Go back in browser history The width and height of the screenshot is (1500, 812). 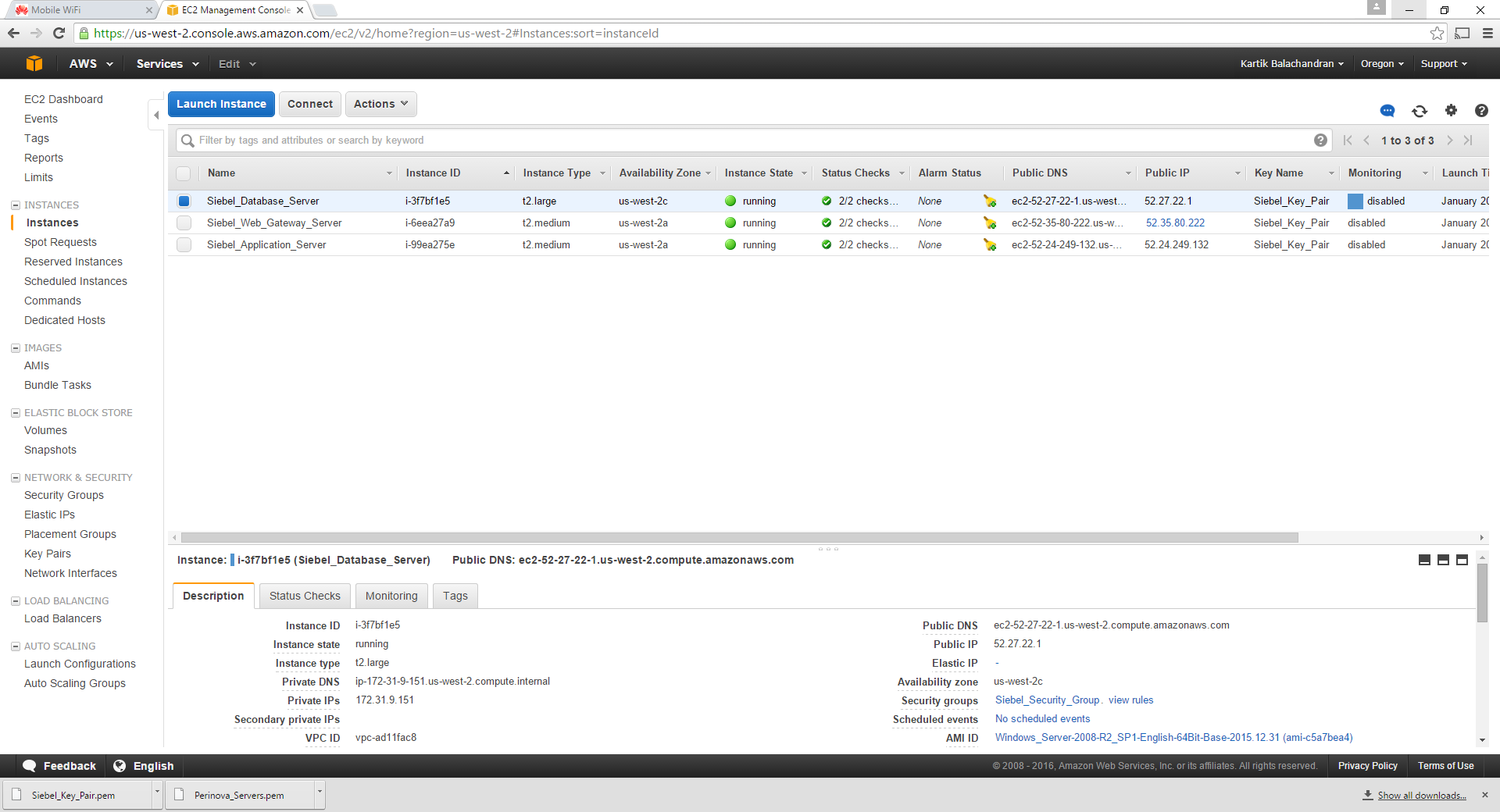[x=13, y=33]
